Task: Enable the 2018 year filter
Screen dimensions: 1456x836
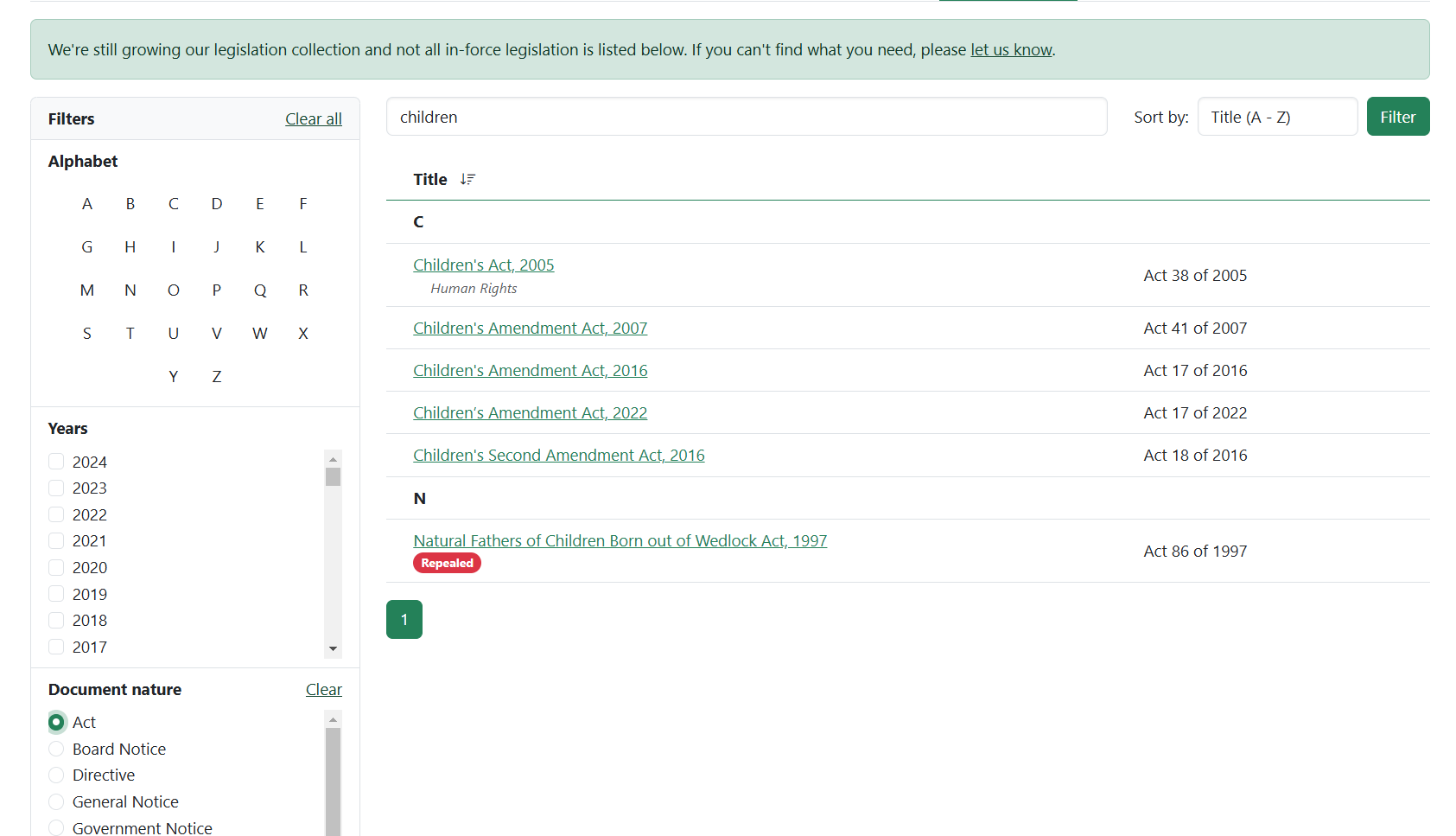Action: [x=56, y=621]
